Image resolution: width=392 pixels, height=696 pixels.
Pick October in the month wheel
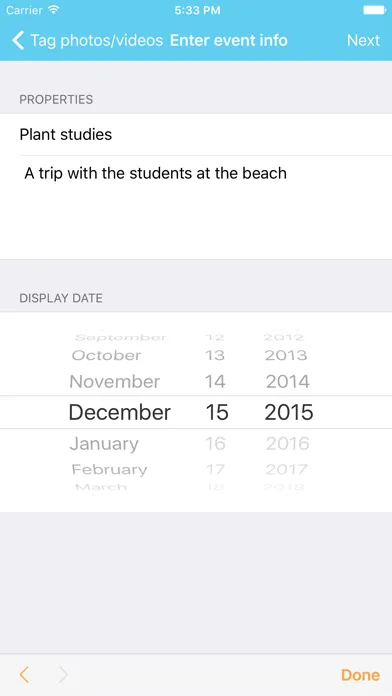107,355
